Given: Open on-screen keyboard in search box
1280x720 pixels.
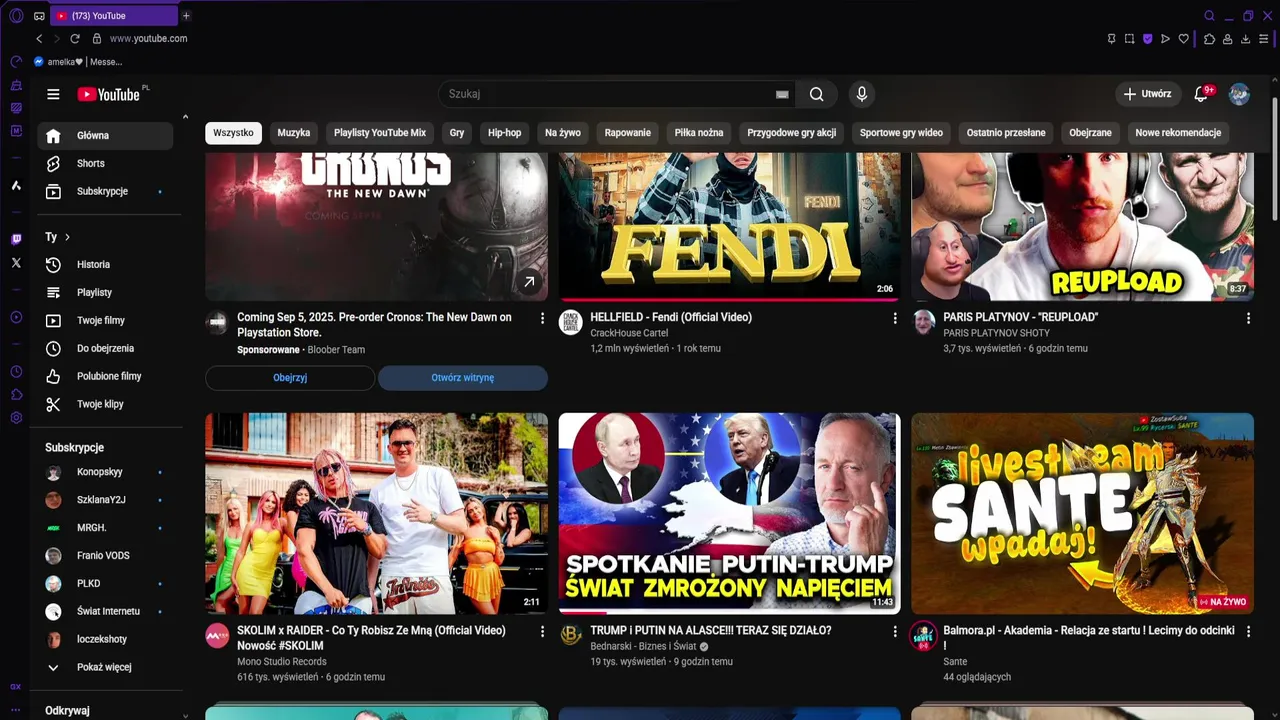Looking at the screenshot, I should pyautogui.click(x=782, y=94).
